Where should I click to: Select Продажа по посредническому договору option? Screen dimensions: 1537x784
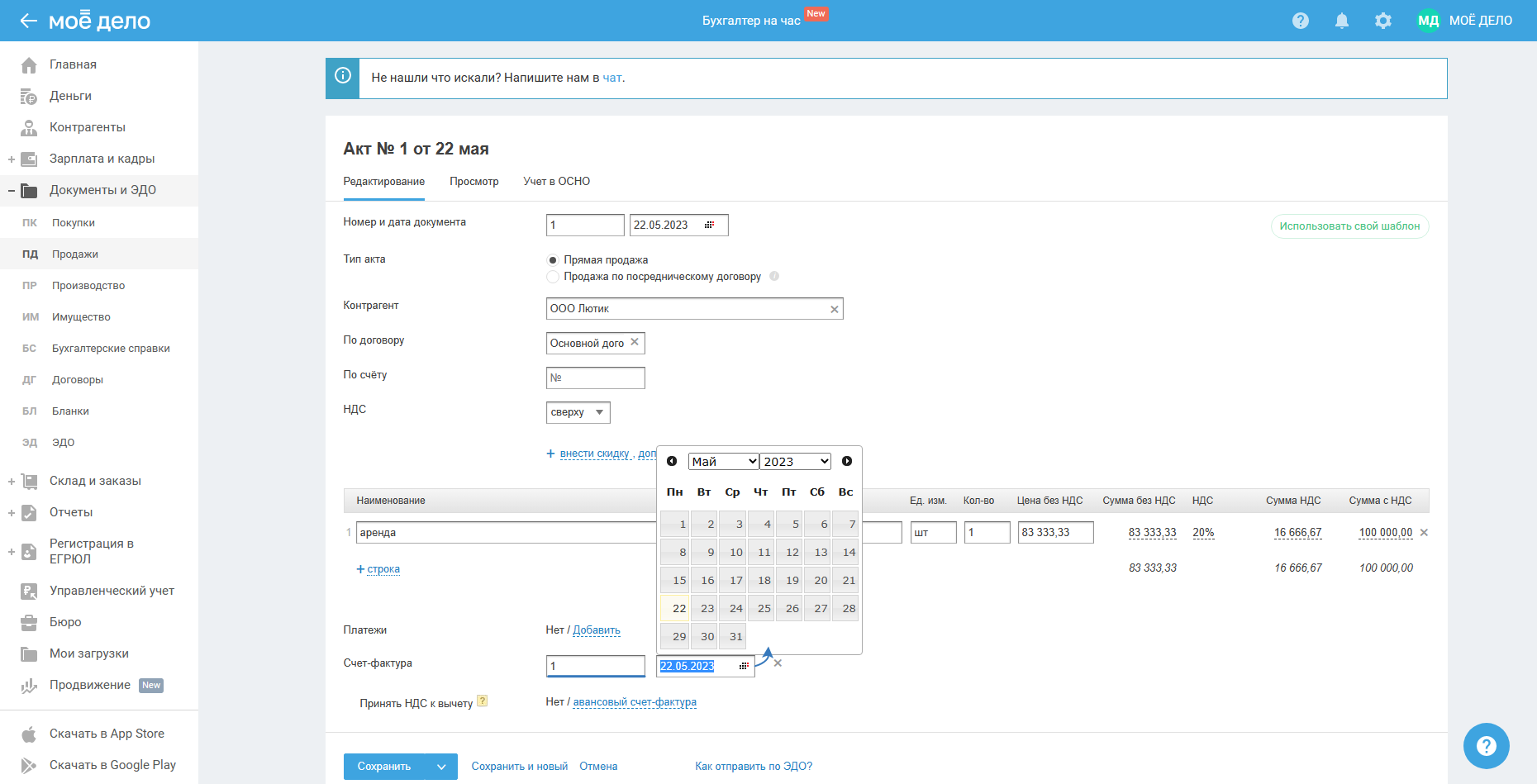click(x=553, y=277)
